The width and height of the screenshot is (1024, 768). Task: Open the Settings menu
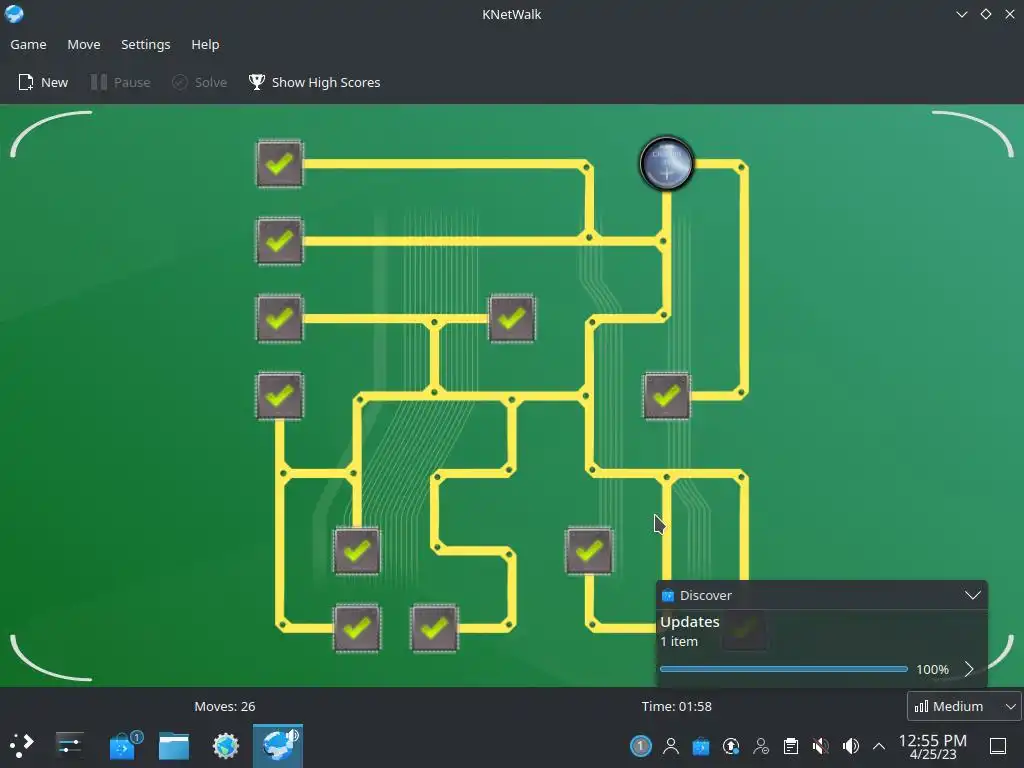click(x=146, y=44)
